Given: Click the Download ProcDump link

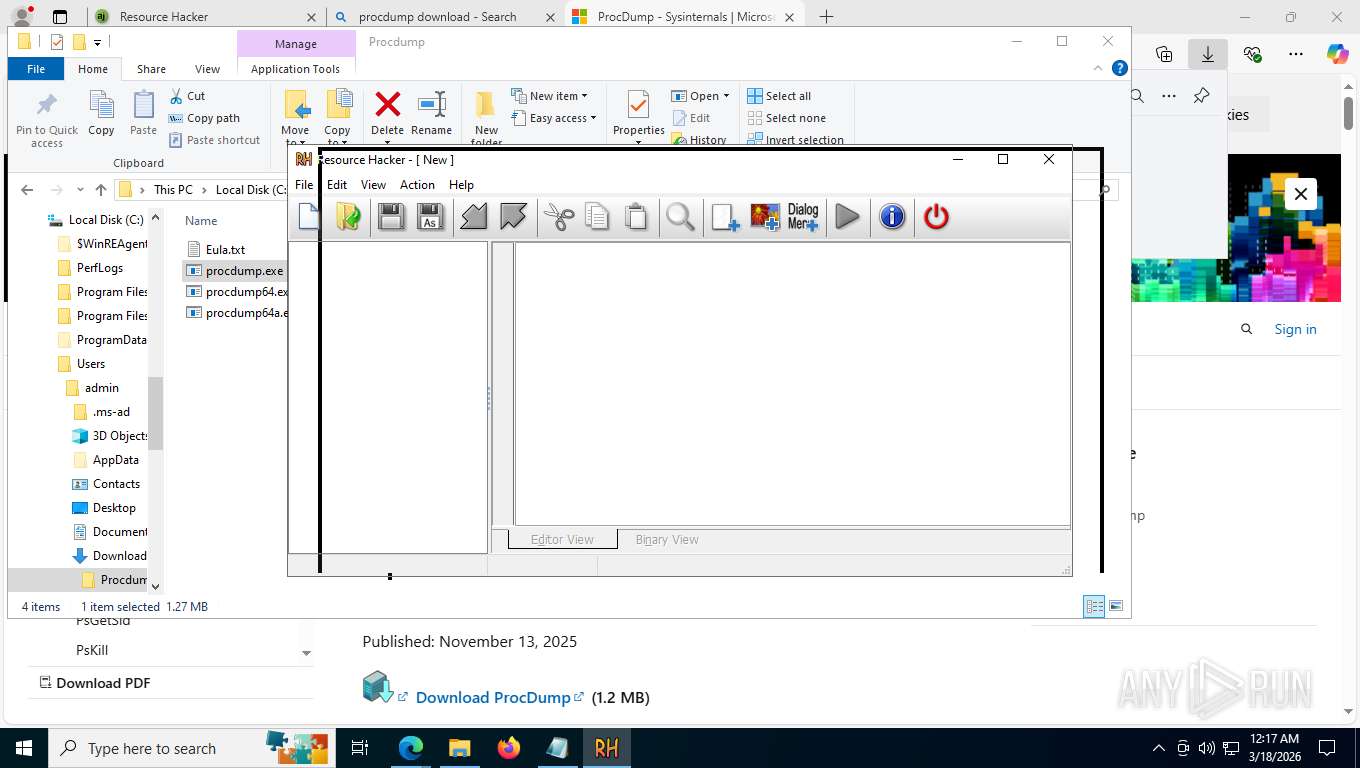Looking at the screenshot, I should (493, 697).
